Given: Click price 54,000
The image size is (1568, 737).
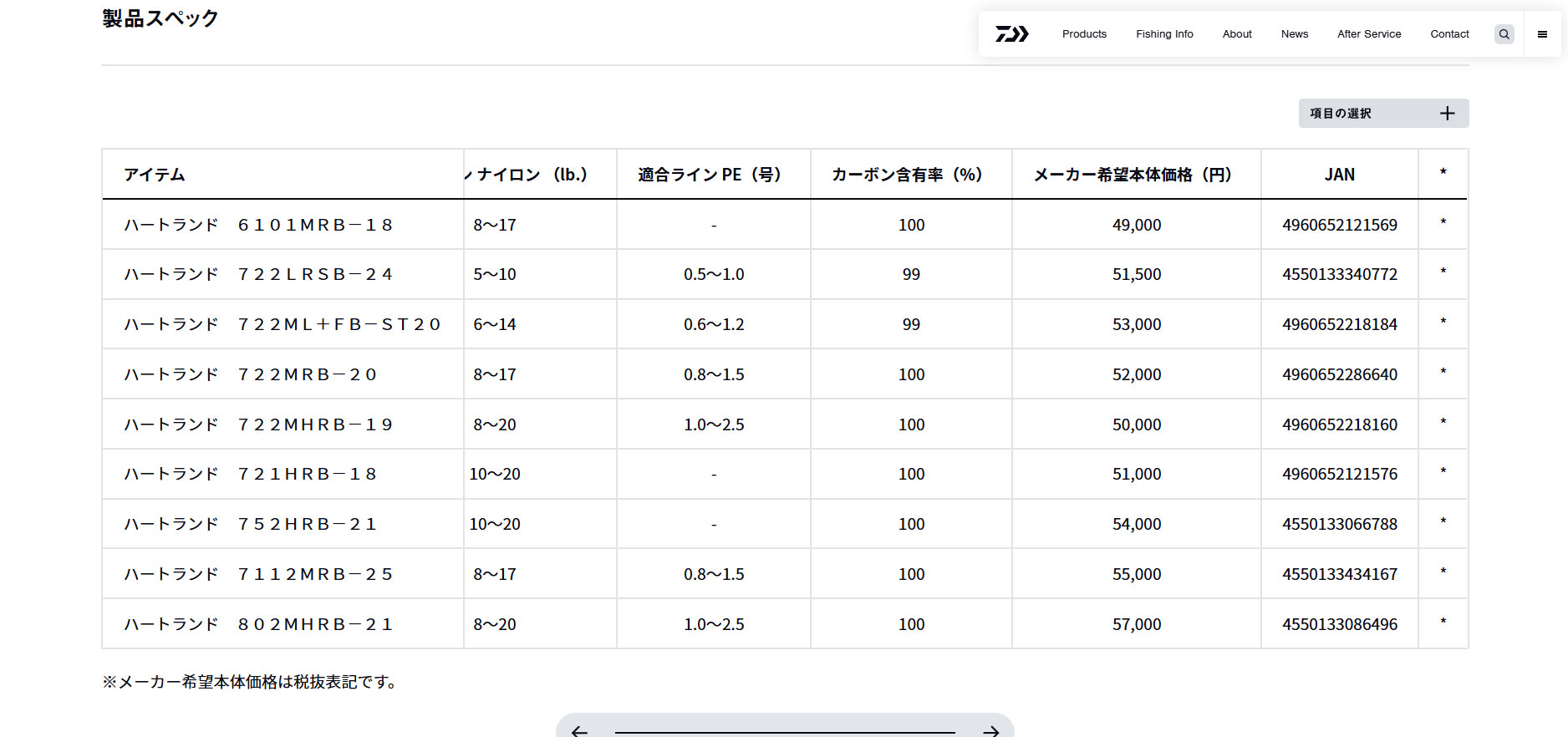Looking at the screenshot, I should pyautogui.click(x=1137, y=524).
